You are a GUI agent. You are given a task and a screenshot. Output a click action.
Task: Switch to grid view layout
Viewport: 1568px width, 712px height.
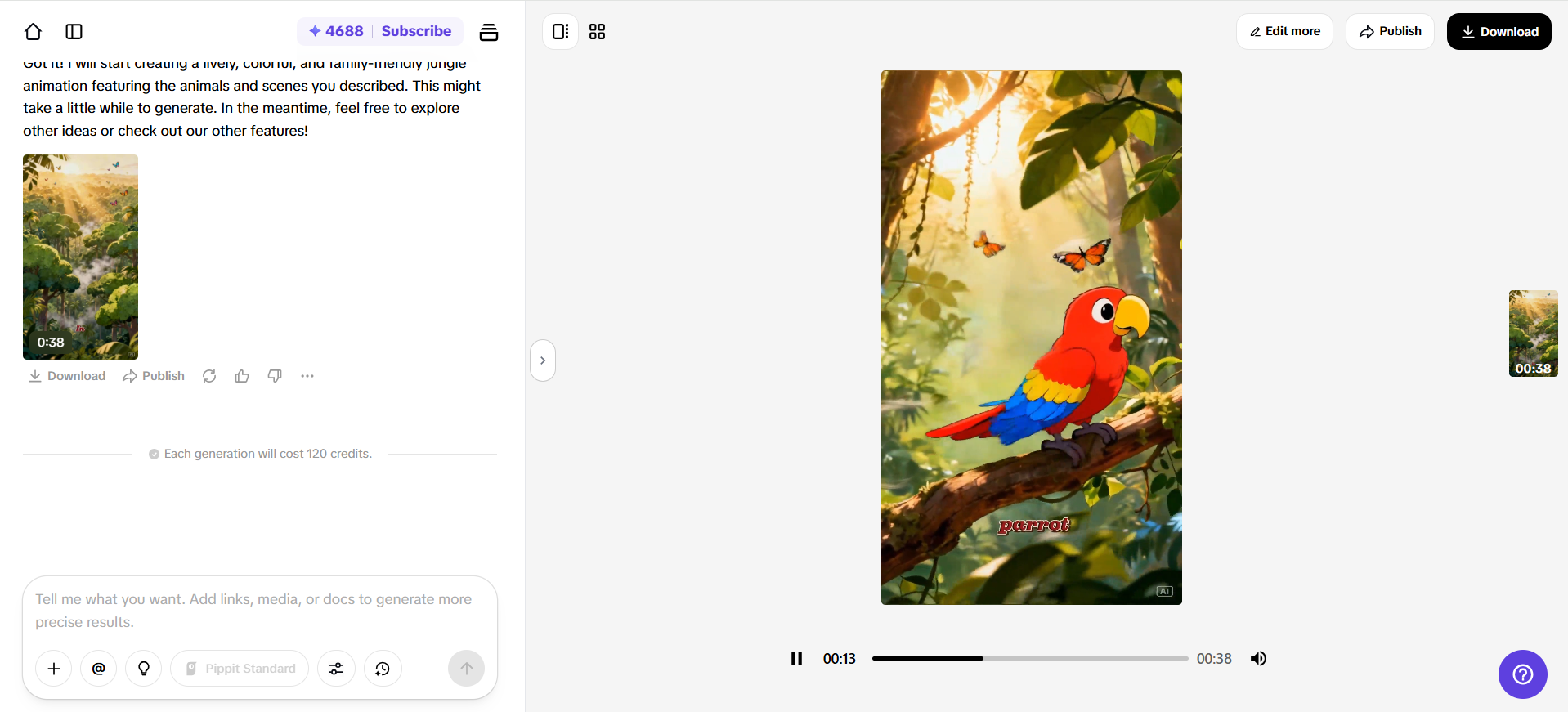click(598, 32)
